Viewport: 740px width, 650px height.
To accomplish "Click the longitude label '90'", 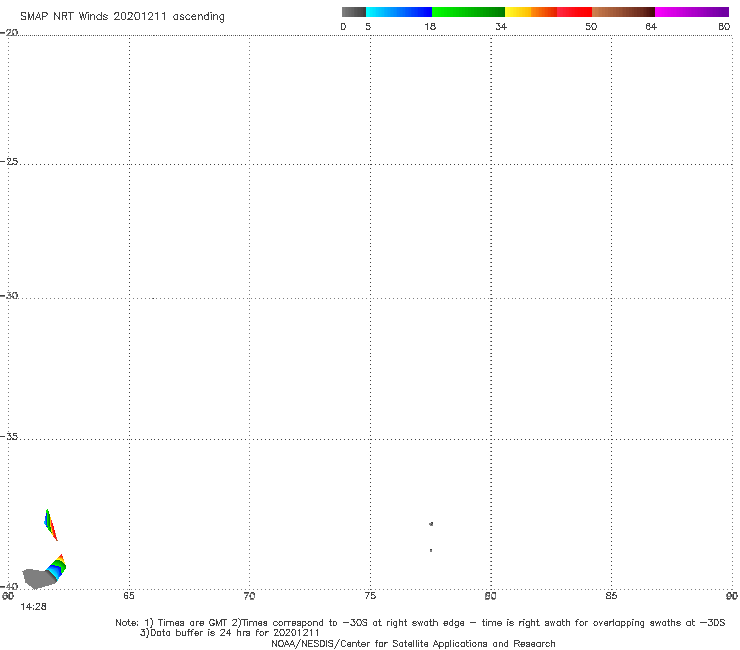I will (x=732, y=596).
